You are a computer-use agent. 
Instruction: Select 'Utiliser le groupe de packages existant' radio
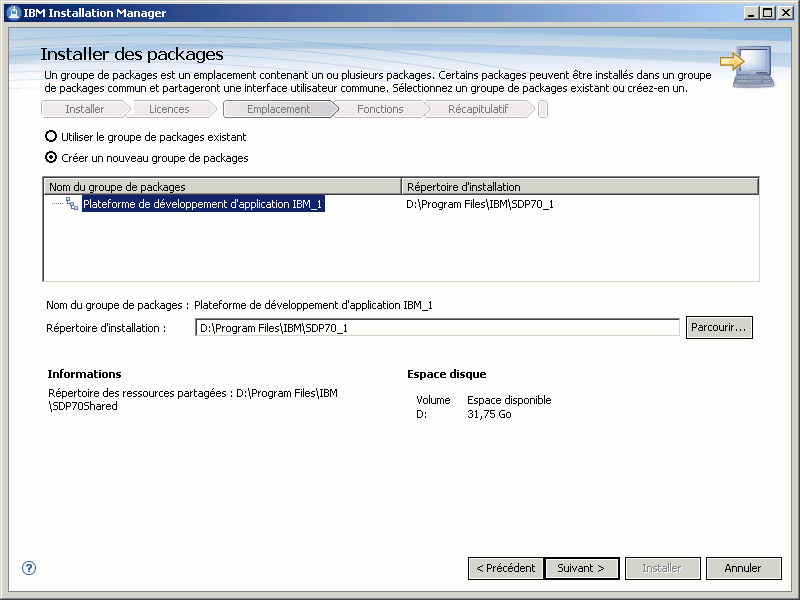coord(51,136)
